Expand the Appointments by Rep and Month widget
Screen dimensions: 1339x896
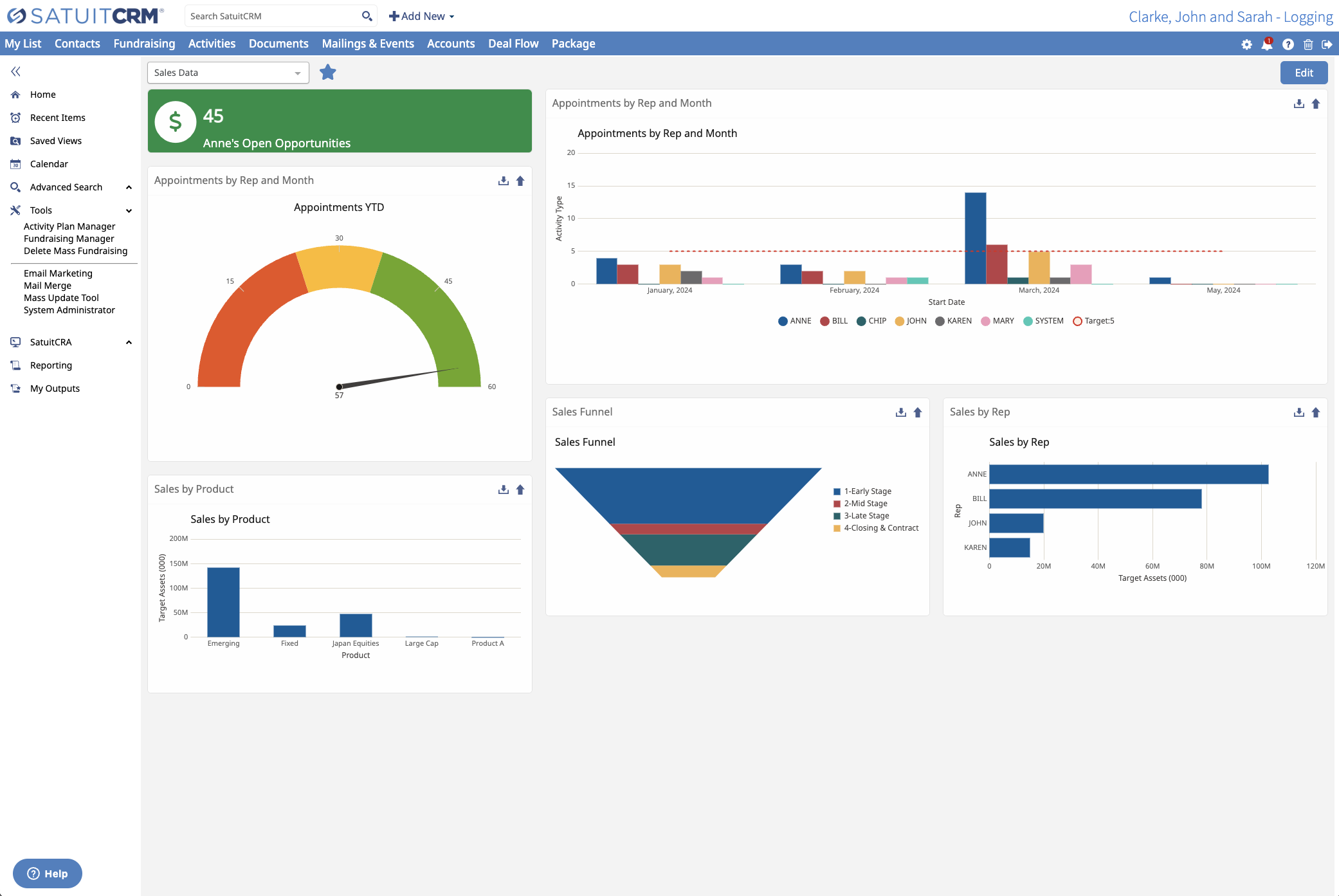point(1316,103)
